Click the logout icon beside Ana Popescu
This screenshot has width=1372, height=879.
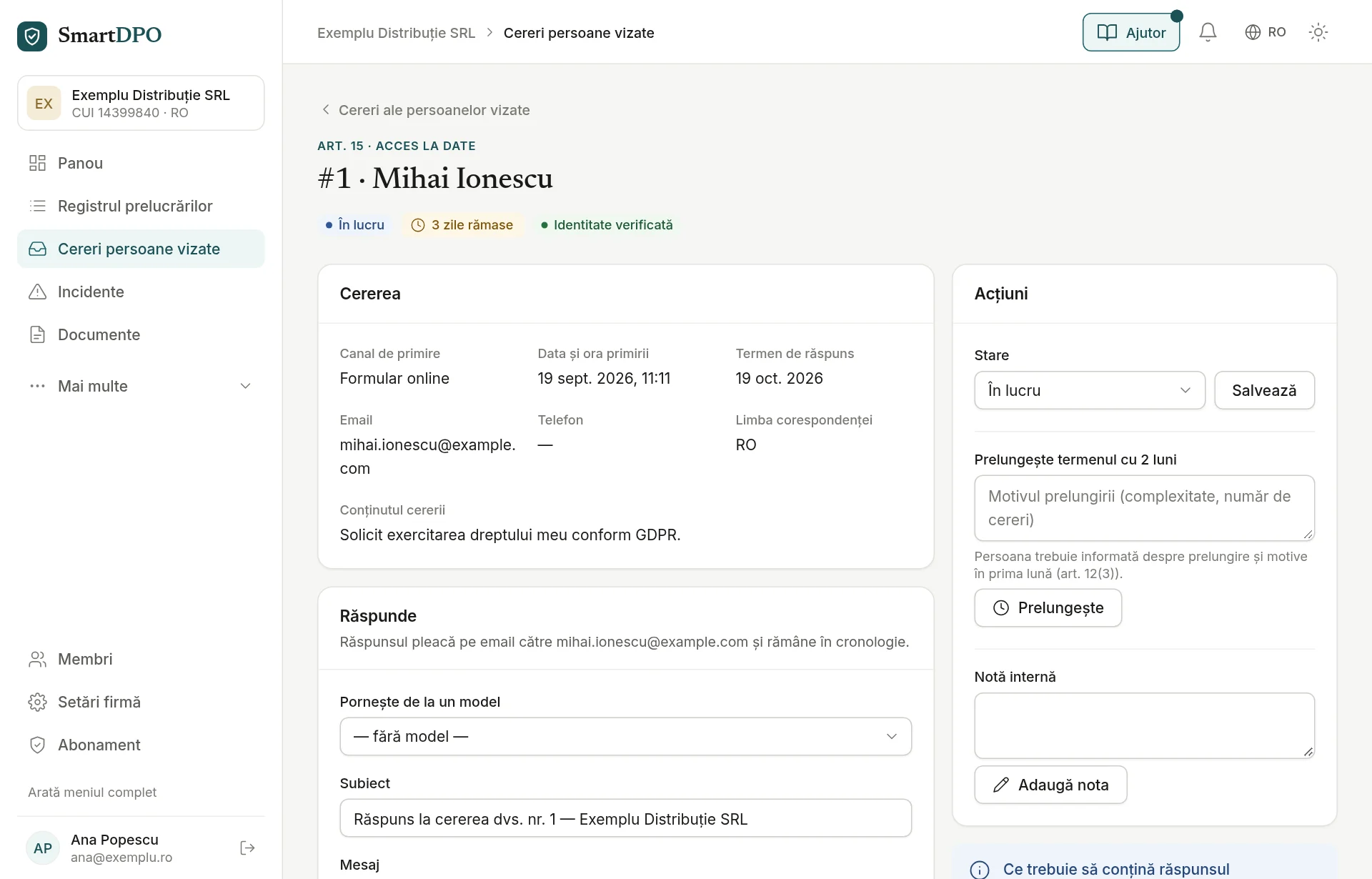tap(247, 848)
